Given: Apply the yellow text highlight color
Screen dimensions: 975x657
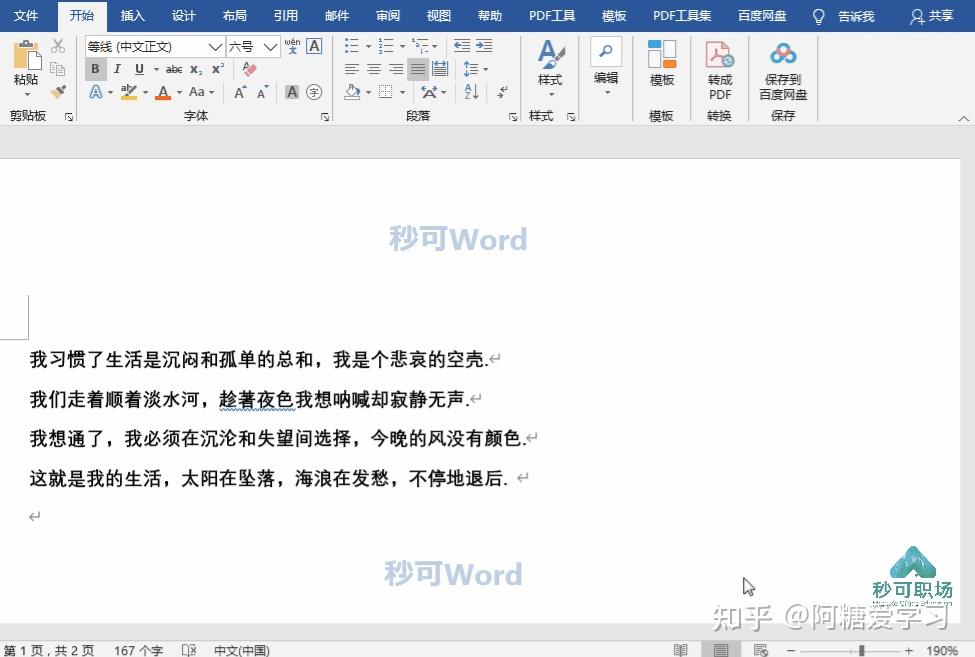Looking at the screenshot, I should (129, 93).
